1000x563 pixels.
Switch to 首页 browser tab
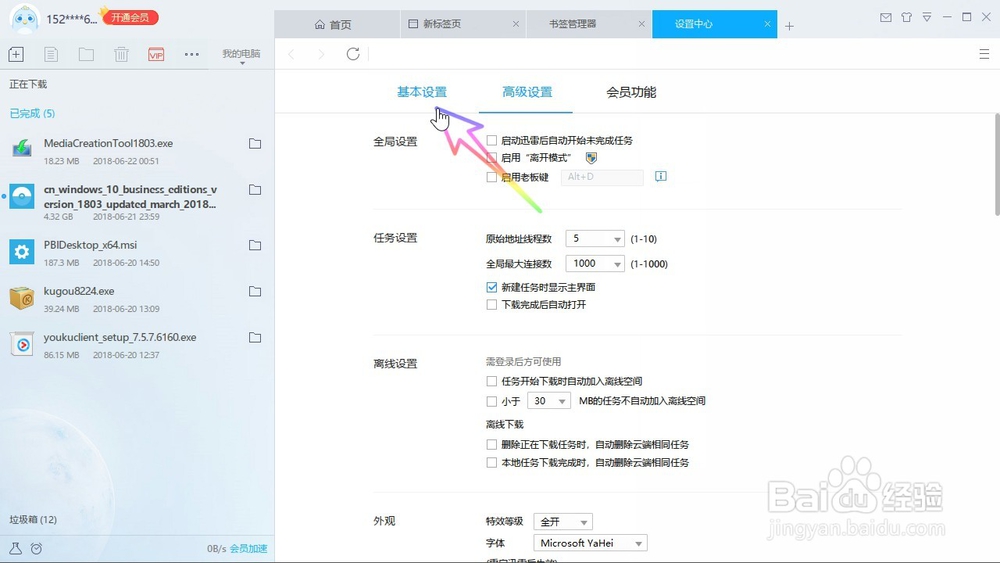point(337,24)
